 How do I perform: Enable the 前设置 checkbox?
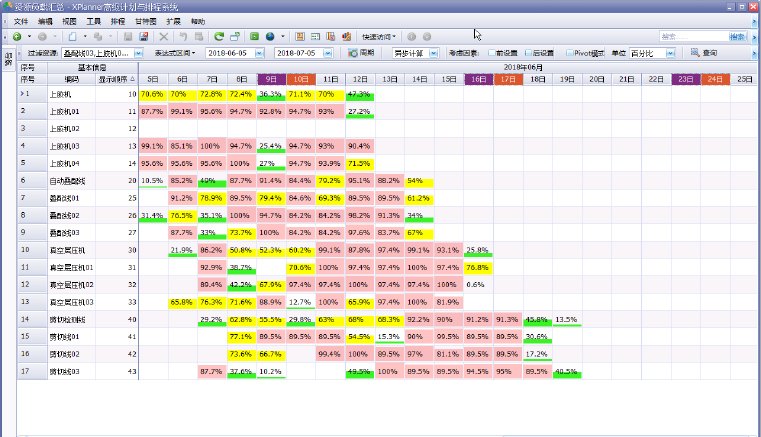(x=492, y=53)
